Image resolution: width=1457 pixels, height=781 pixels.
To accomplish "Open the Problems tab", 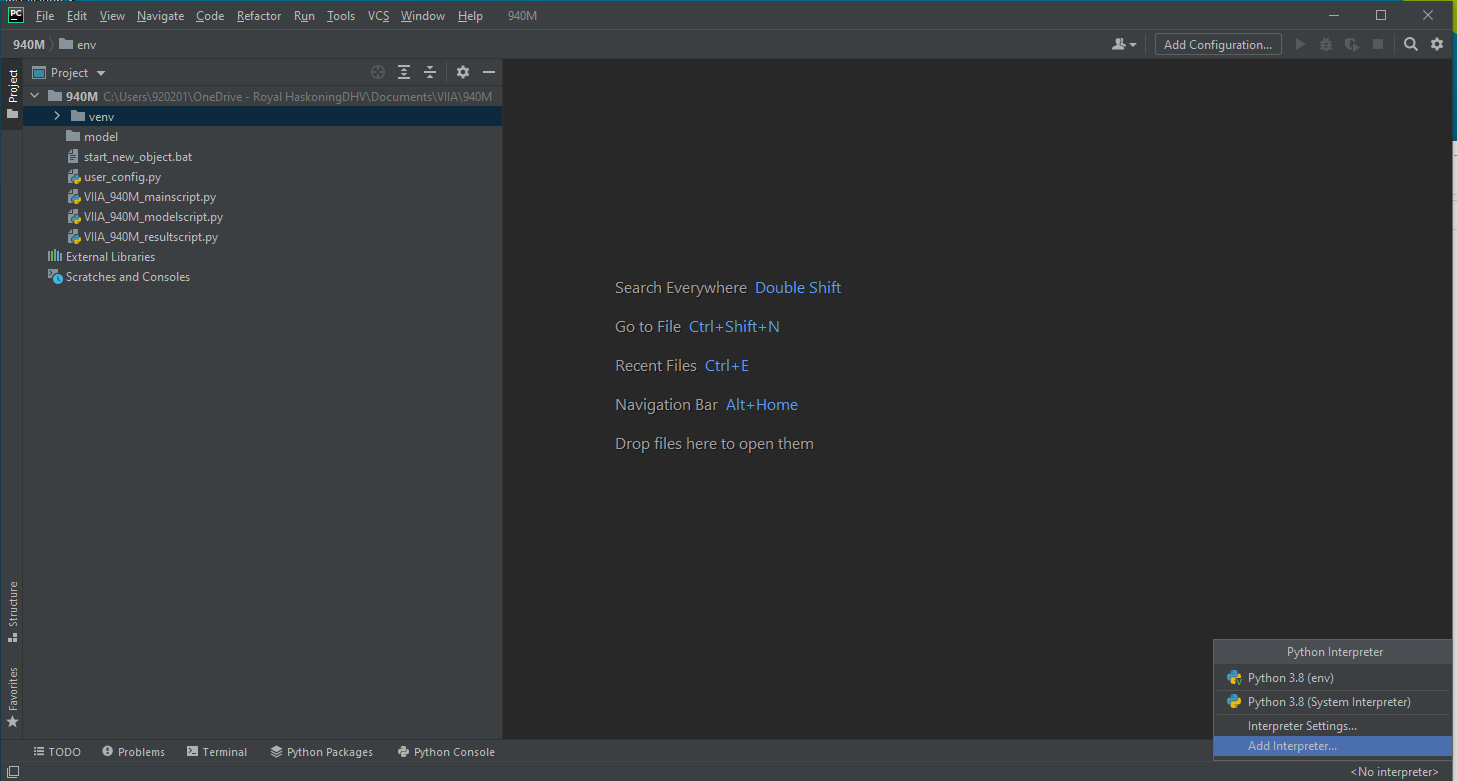I will 133,752.
